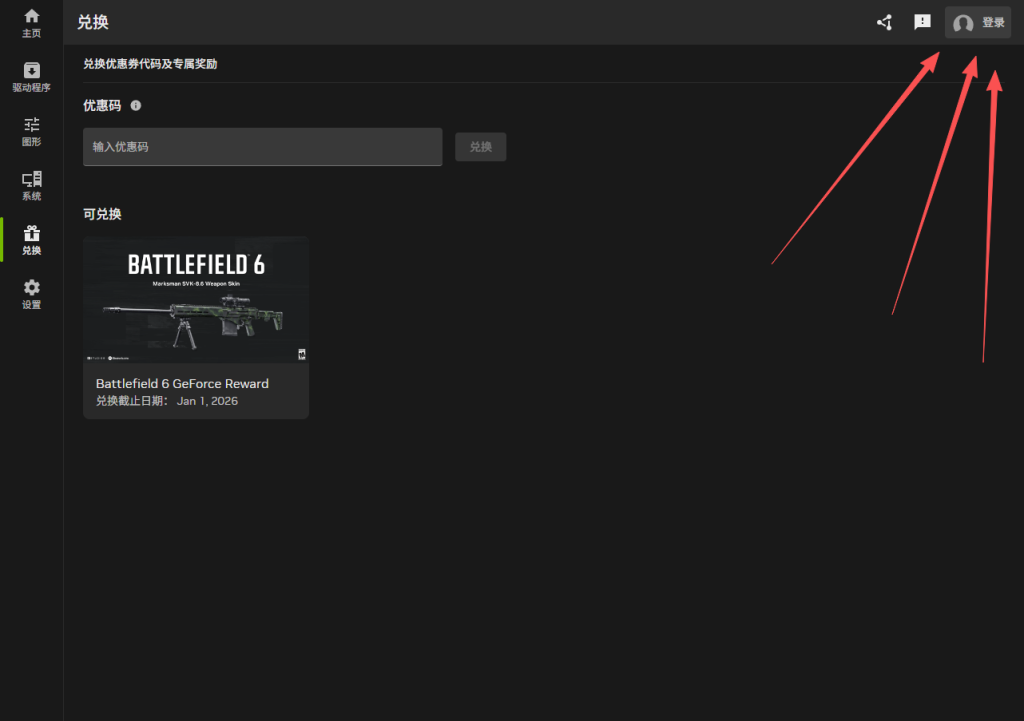This screenshot has height=721, width=1024.
Task: Switch to the 驱动程序 sidebar label
Action: 31,88
